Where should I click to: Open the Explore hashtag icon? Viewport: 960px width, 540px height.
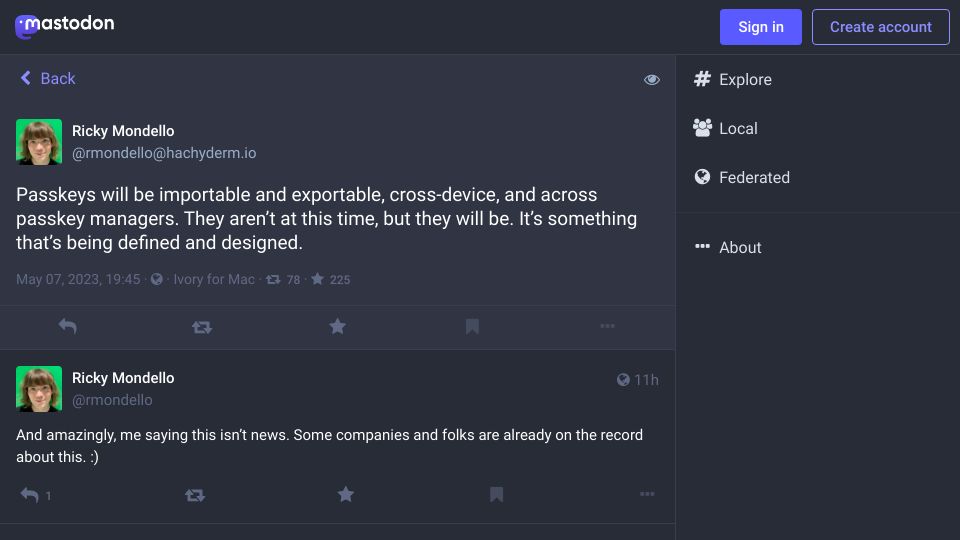pyautogui.click(x=702, y=79)
